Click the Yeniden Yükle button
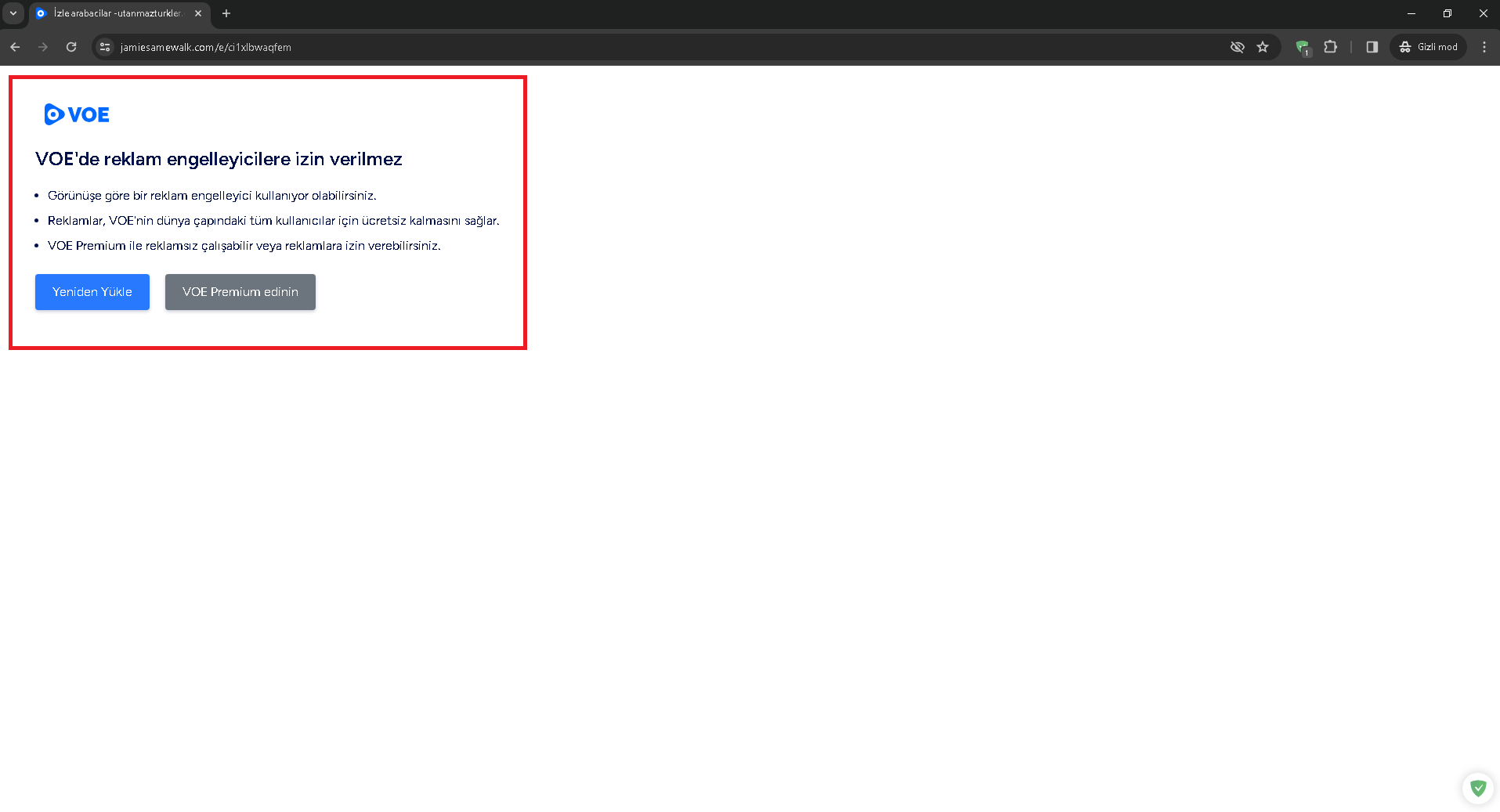Viewport: 1500px width, 812px height. tap(92, 291)
